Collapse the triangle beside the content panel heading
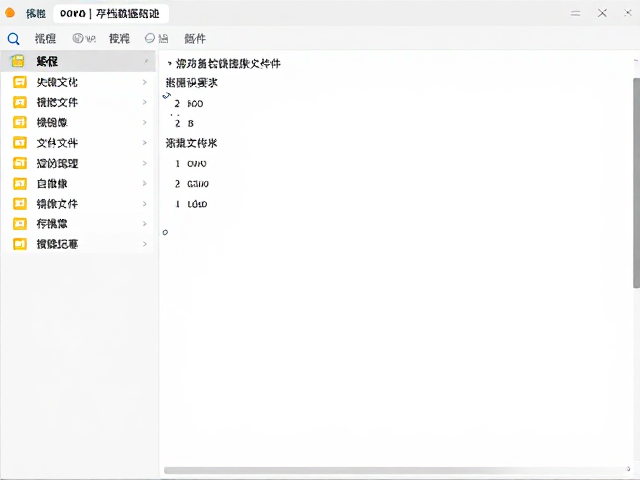Image resolution: width=640 pixels, height=480 pixels. [x=169, y=63]
